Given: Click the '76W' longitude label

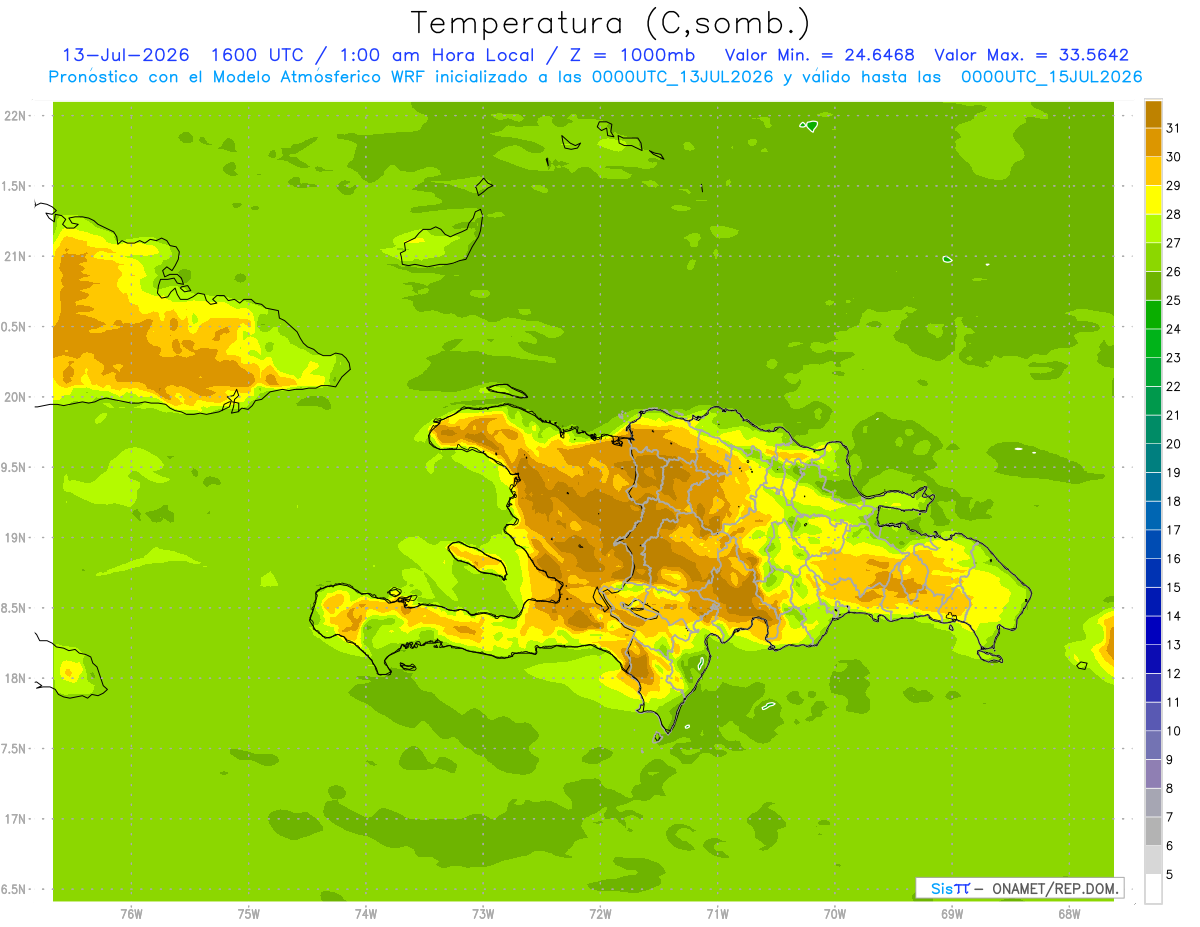Looking at the screenshot, I should coord(131,913).
